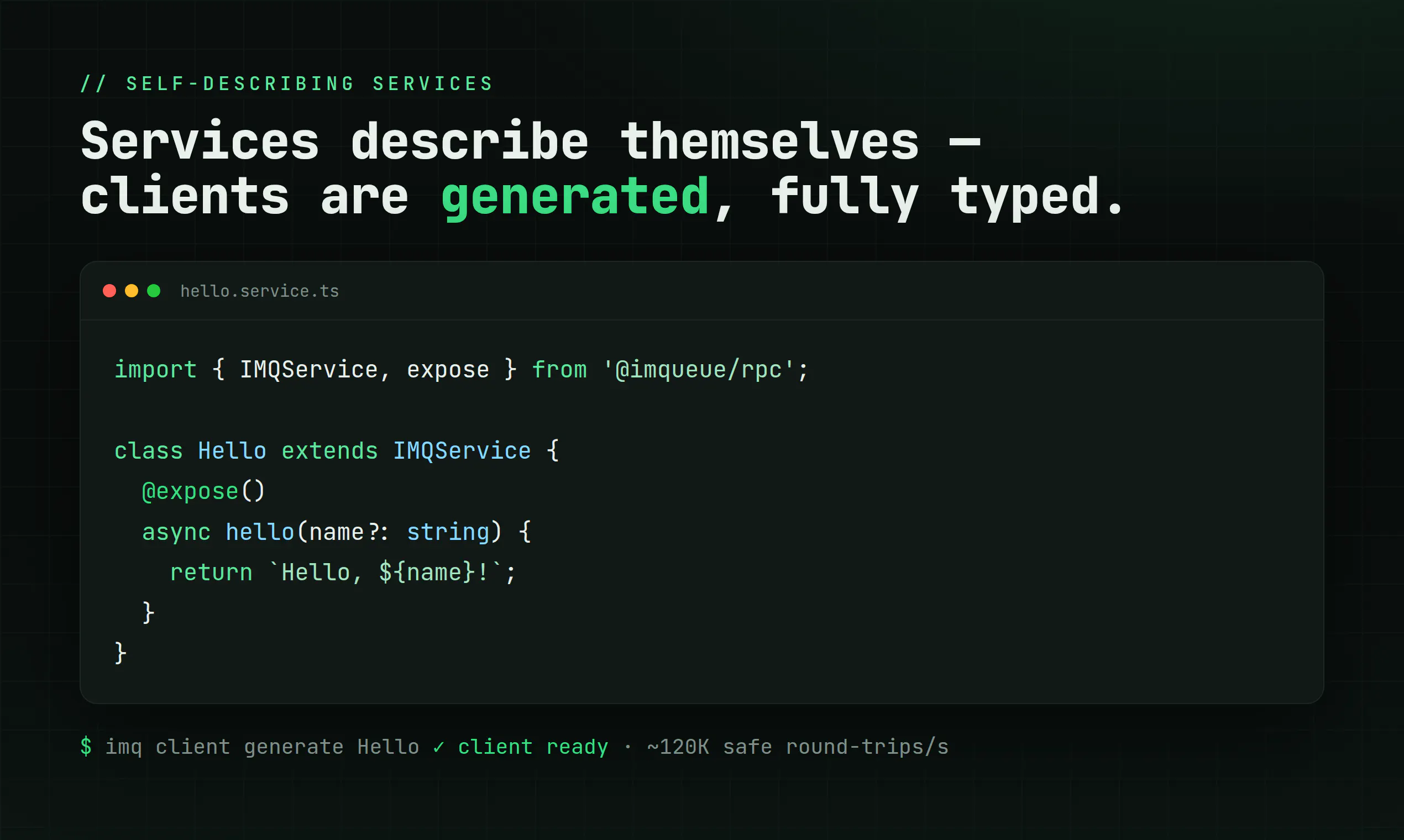Click the '@expose()' decorator line
Image resolution: width=1404 pixels, height=840 pixels.
[x=203, y=491]
